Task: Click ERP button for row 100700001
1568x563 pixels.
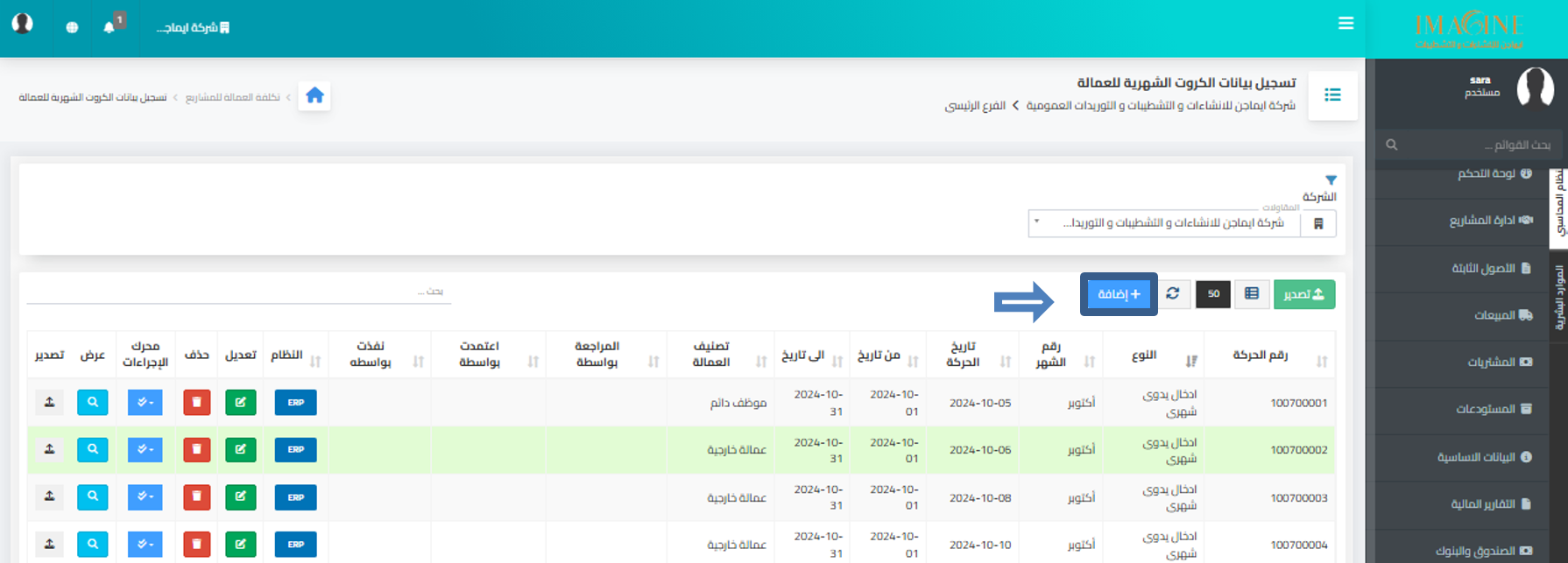Action: pos(296,403)
